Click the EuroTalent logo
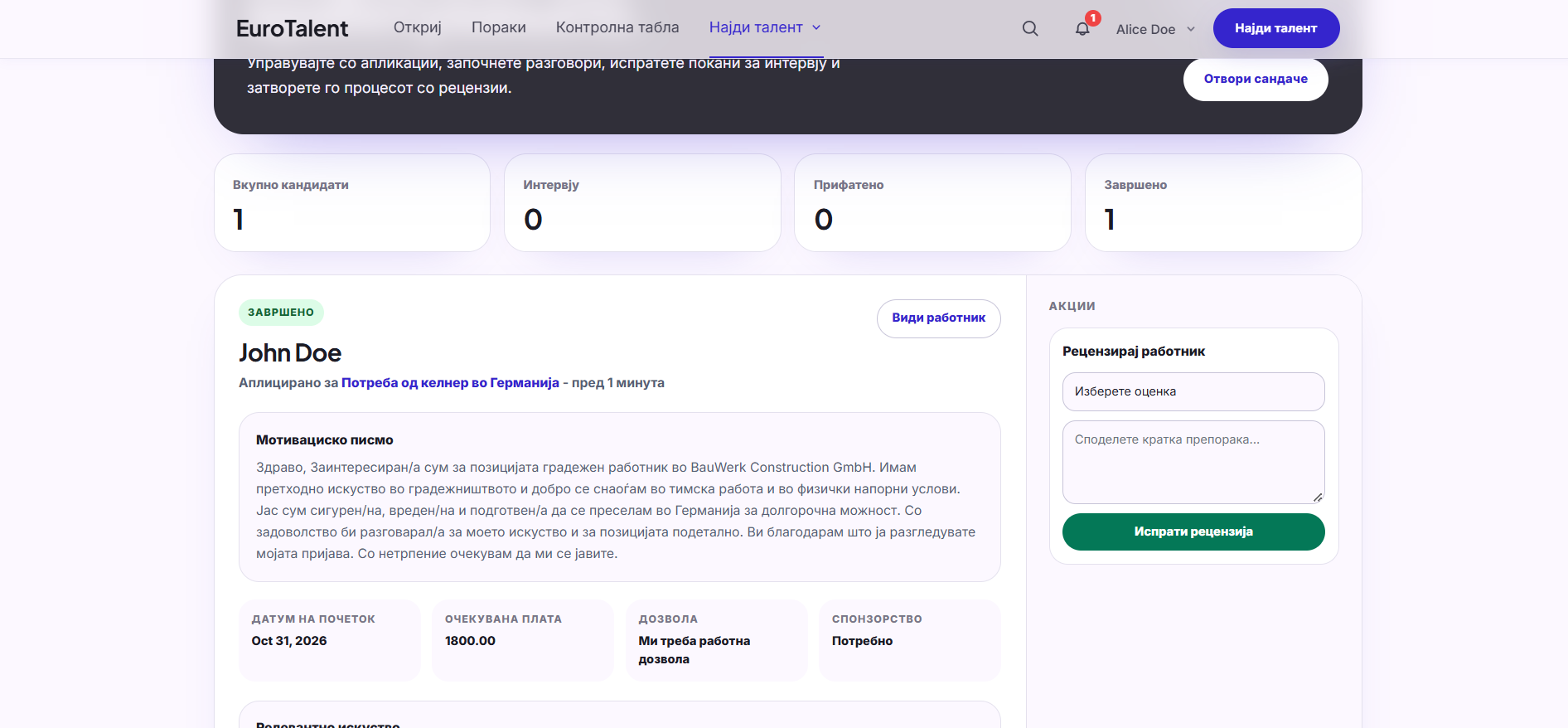 click(292, 28)
